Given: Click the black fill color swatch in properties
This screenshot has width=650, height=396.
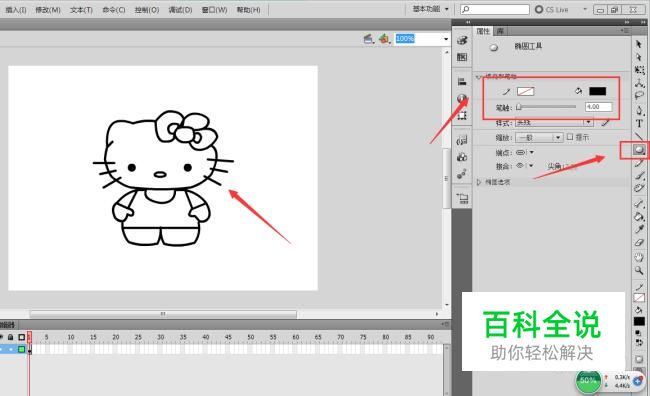Looking at the screenshot, I should pos(597,91).
